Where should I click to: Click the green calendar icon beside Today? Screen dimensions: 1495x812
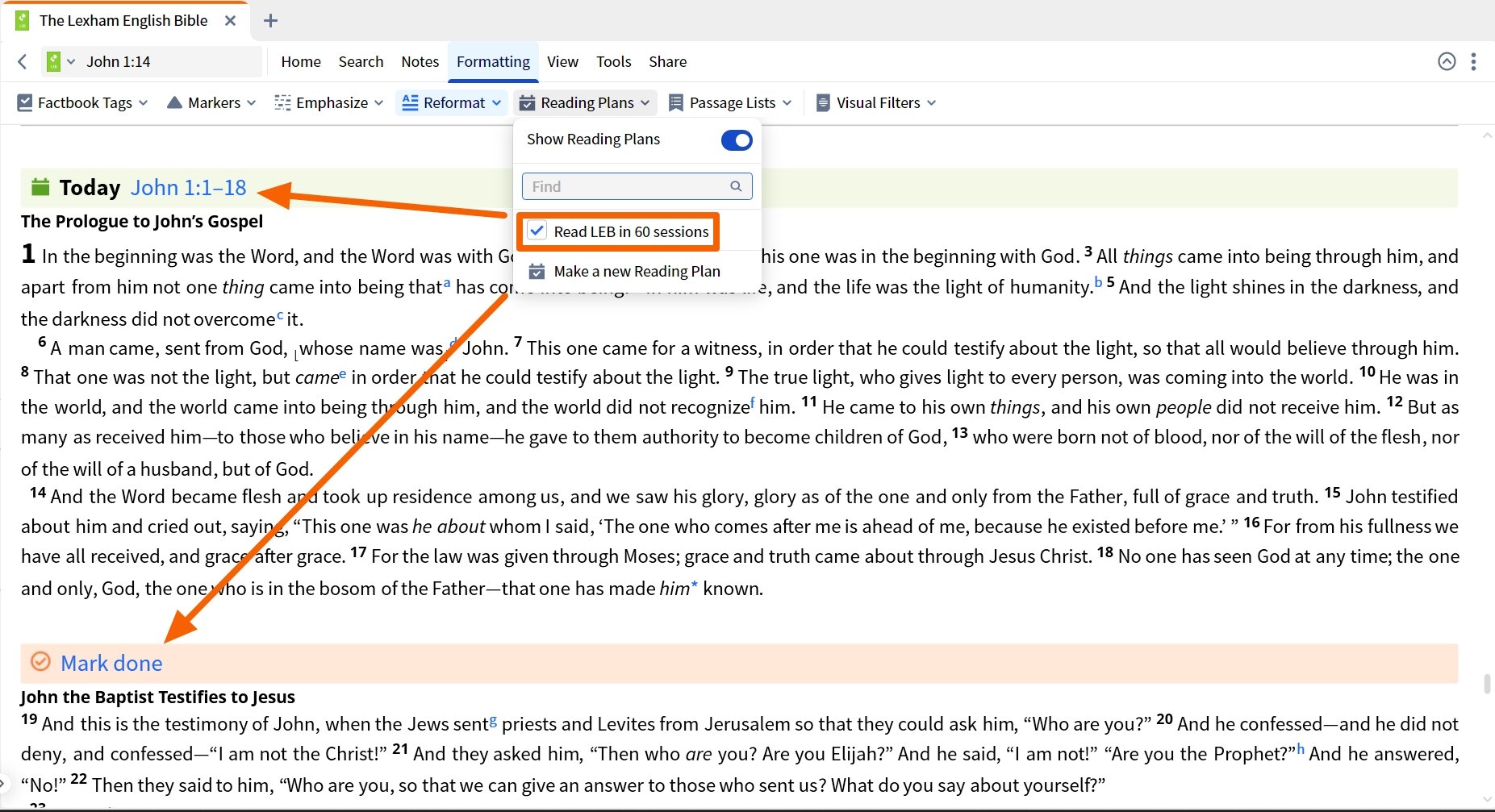click(x=40, y=187)
